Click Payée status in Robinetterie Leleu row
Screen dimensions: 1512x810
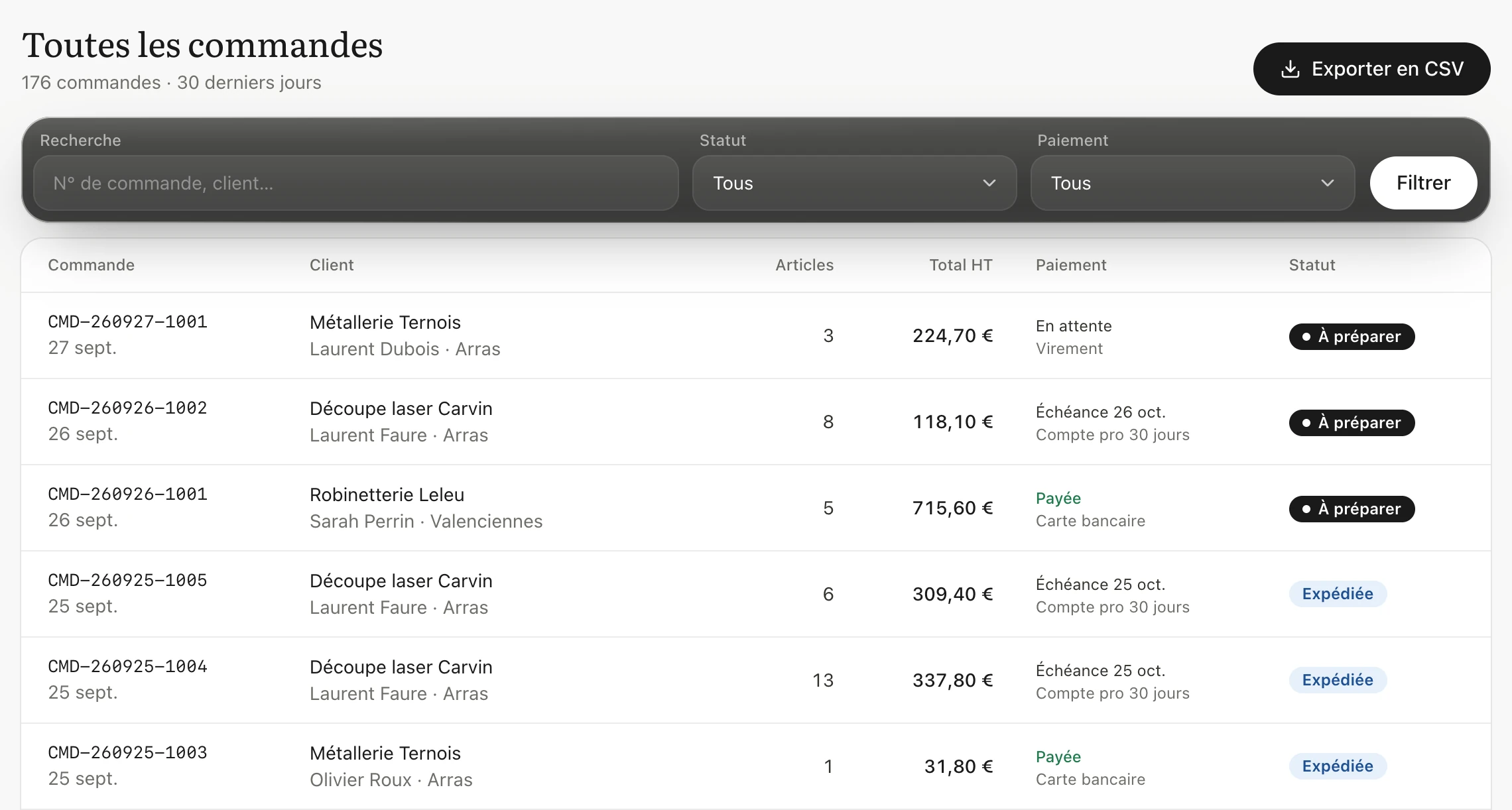[1058, 498]
